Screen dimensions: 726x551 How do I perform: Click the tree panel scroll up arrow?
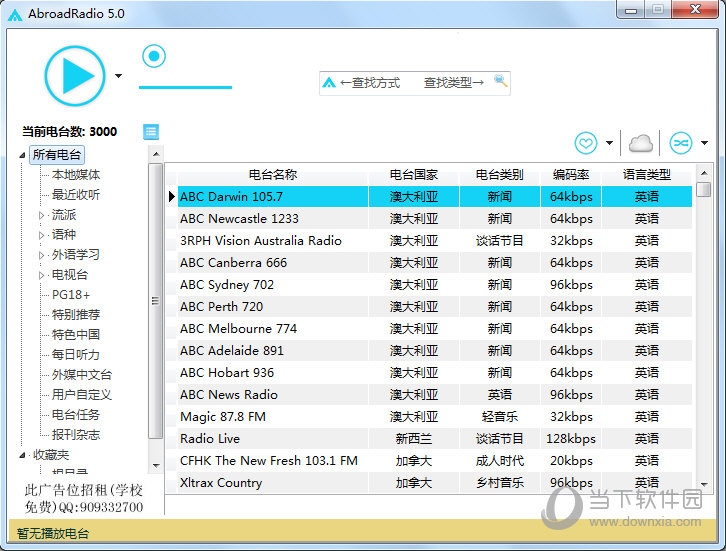pyautogui.click(x=156, y=154)
